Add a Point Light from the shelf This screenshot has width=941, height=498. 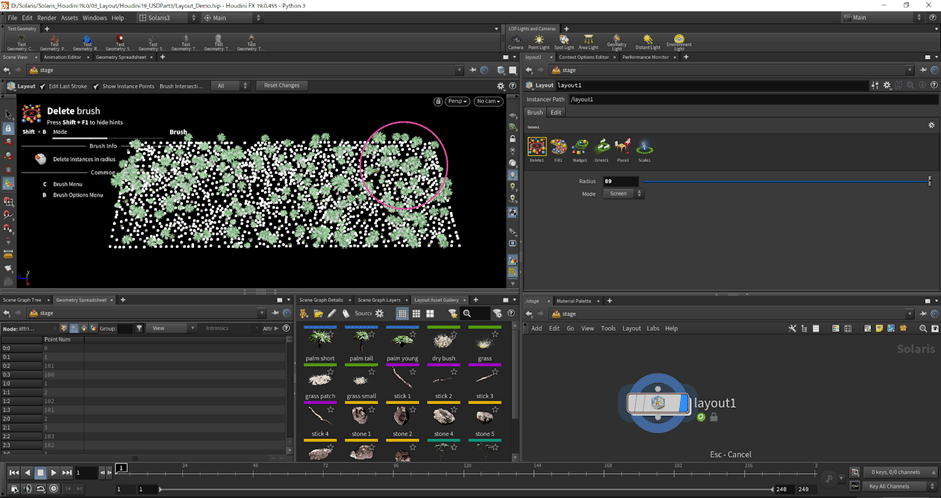tap(538, 42)
